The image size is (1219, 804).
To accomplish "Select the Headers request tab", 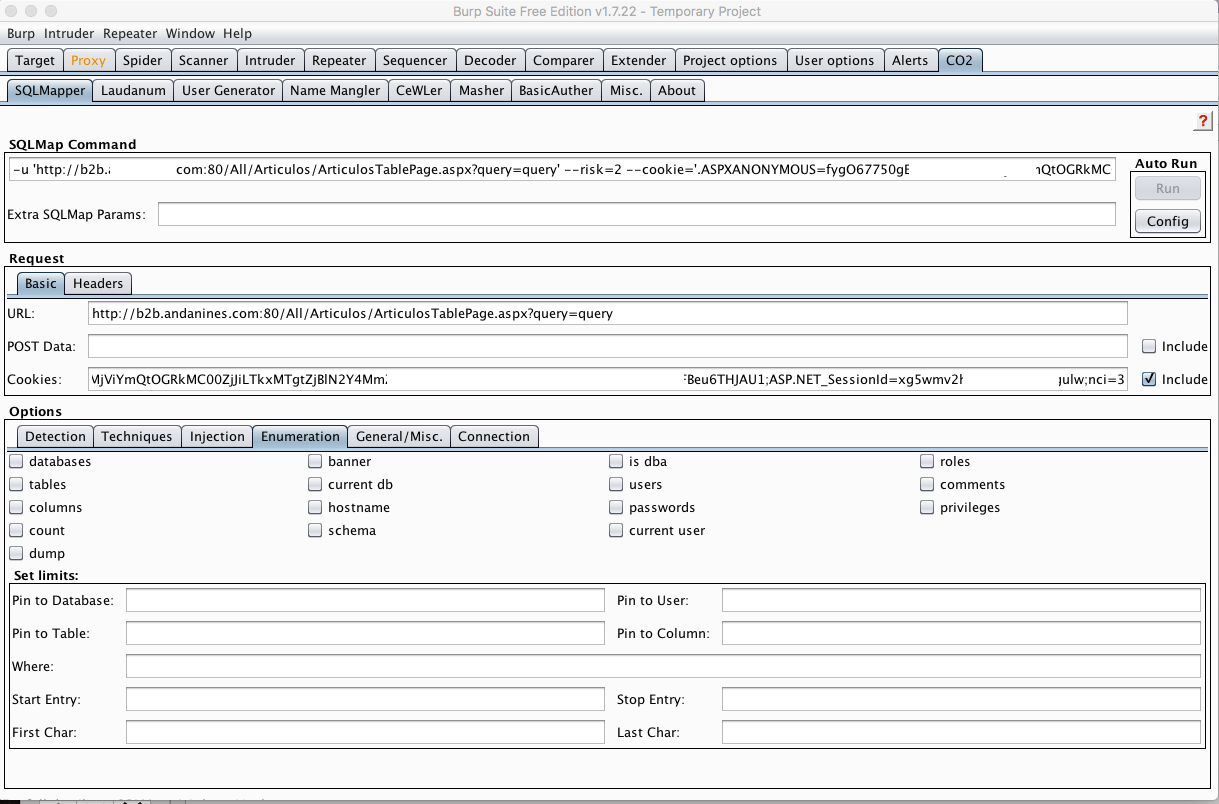I will [98, 284].
